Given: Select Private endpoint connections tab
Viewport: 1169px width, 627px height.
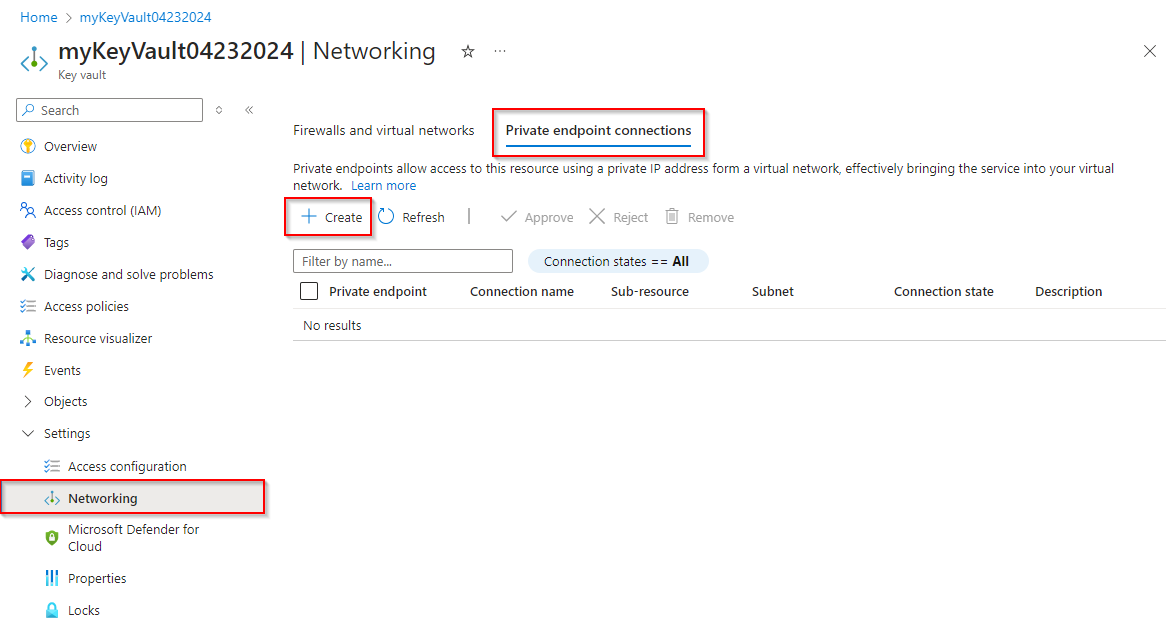Looking at the screenshot, I should [x=598, y=130].
